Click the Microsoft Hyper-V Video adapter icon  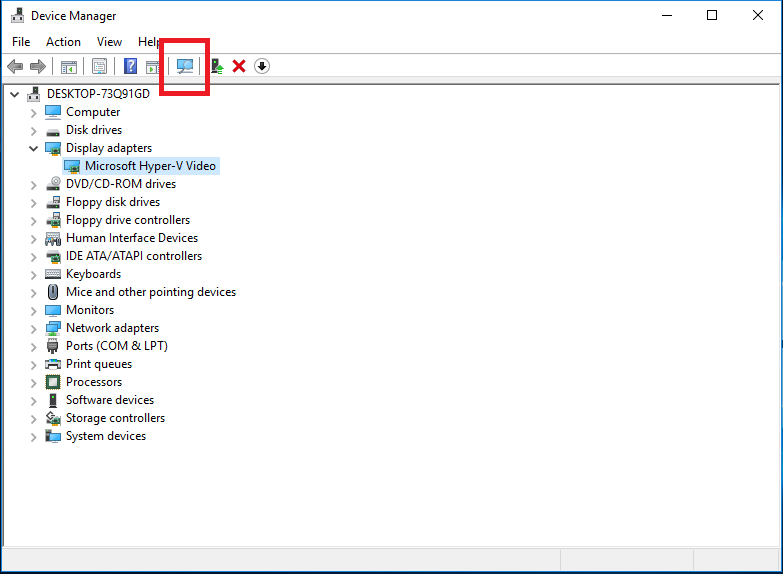[x=72, y=166]
